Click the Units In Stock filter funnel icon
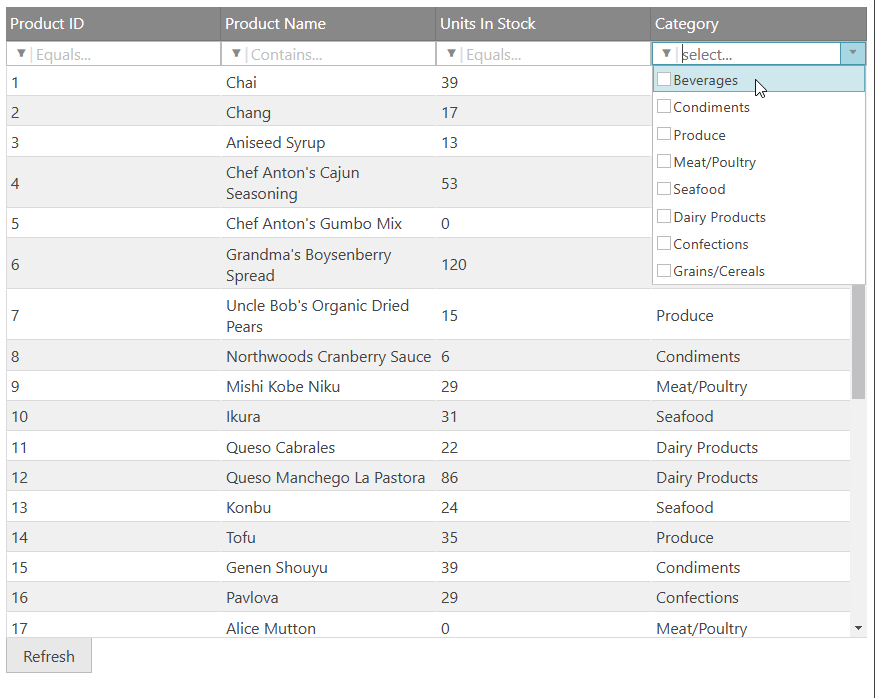This screenshot has width=875, height=698. coord(452,54)
